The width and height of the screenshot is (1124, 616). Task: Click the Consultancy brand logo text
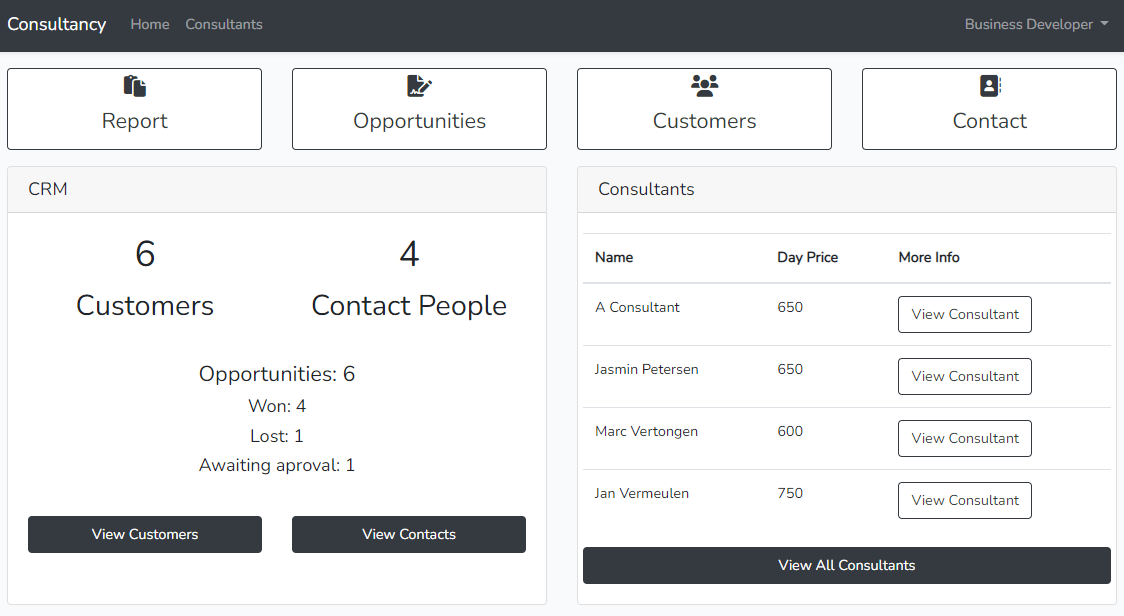57,24
